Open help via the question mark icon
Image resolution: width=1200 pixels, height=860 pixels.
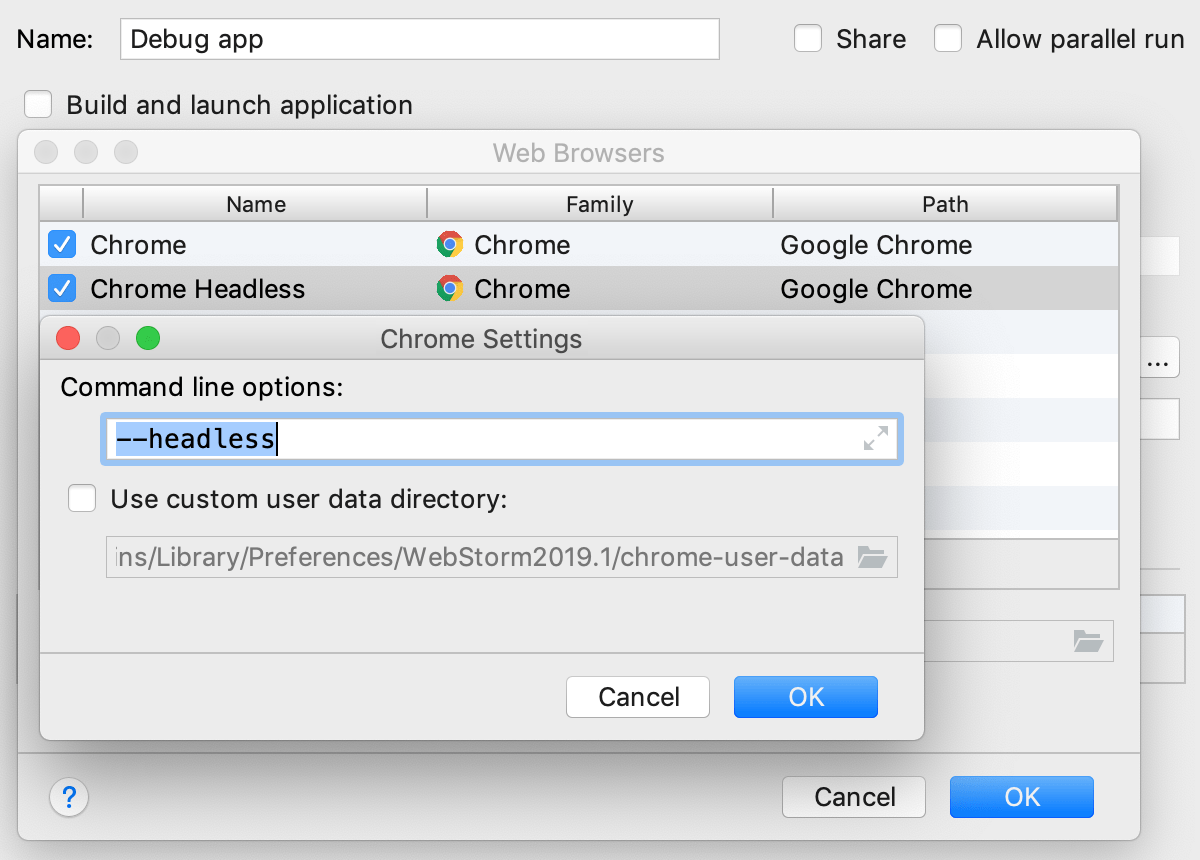(x=68, y=797)
